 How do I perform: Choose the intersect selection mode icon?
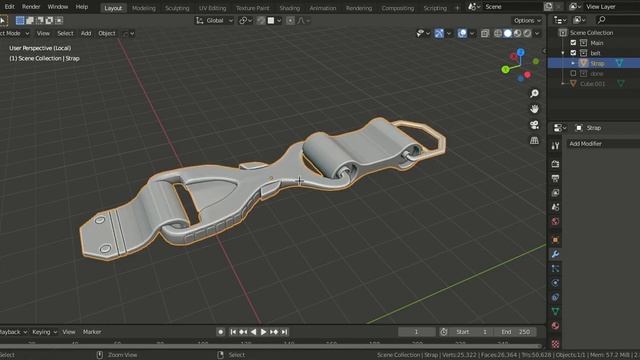point(59,20)
